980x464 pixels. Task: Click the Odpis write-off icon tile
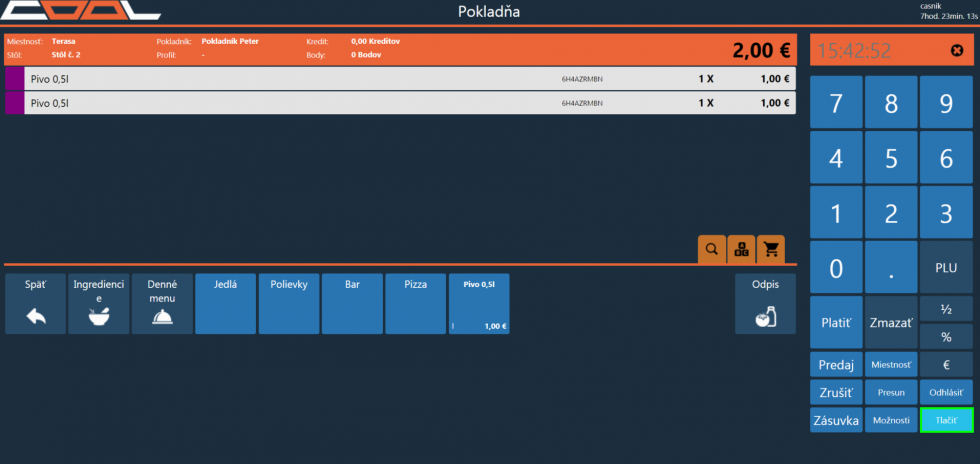[x=765, y=304]
